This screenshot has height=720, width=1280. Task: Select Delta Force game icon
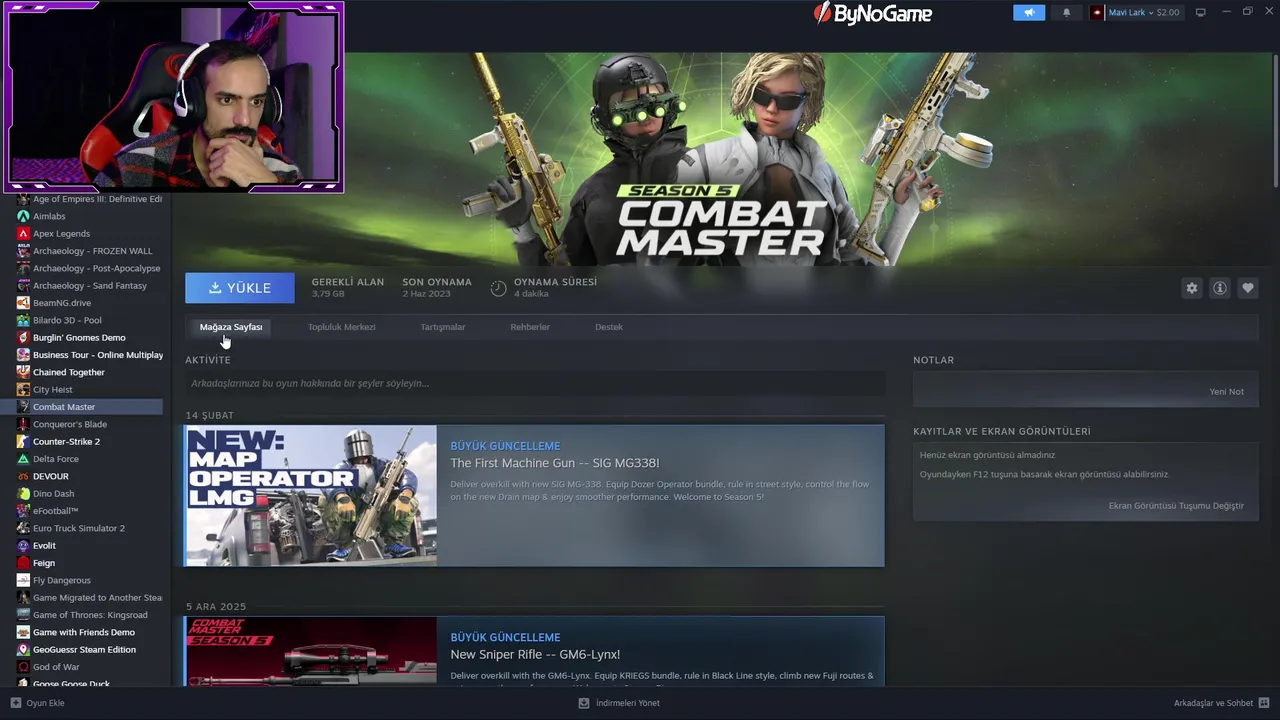pyautogui.click(x=23, y=459)
